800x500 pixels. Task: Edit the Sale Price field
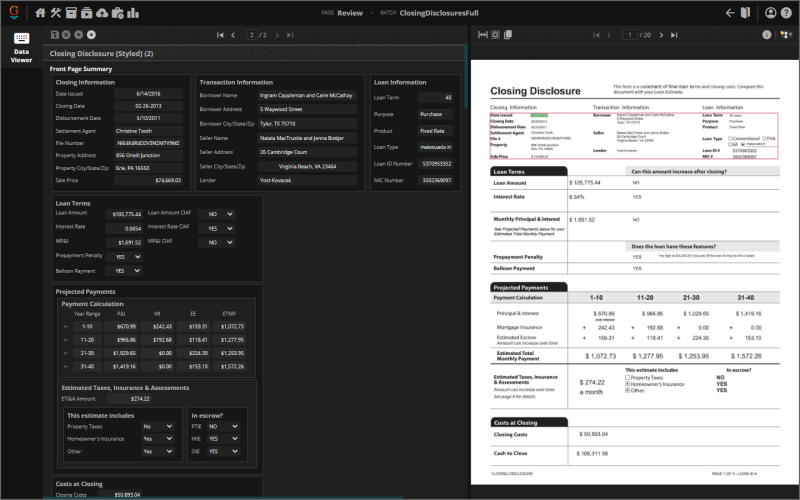[x=148, y=180]
